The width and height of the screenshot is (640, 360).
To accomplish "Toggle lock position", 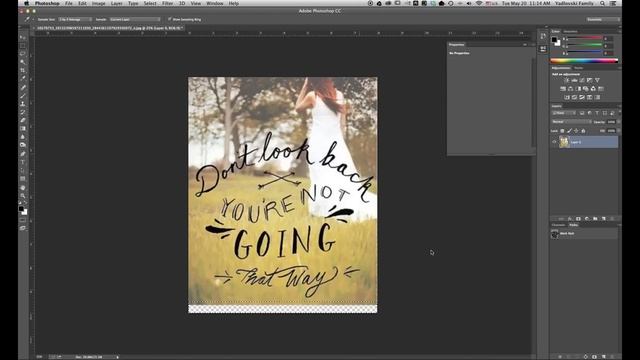I will coord(576,131).
